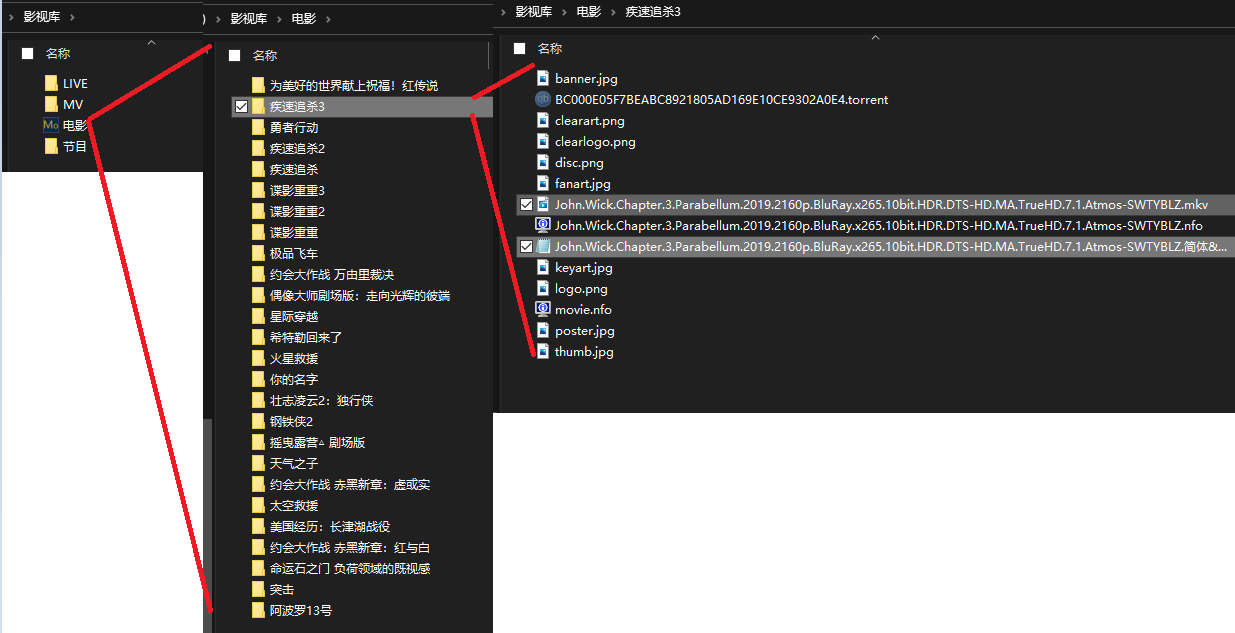Uncheck the John Wick mkv file checkbox
Viewport: 1235px width, 633px height.
click(527, 204)
